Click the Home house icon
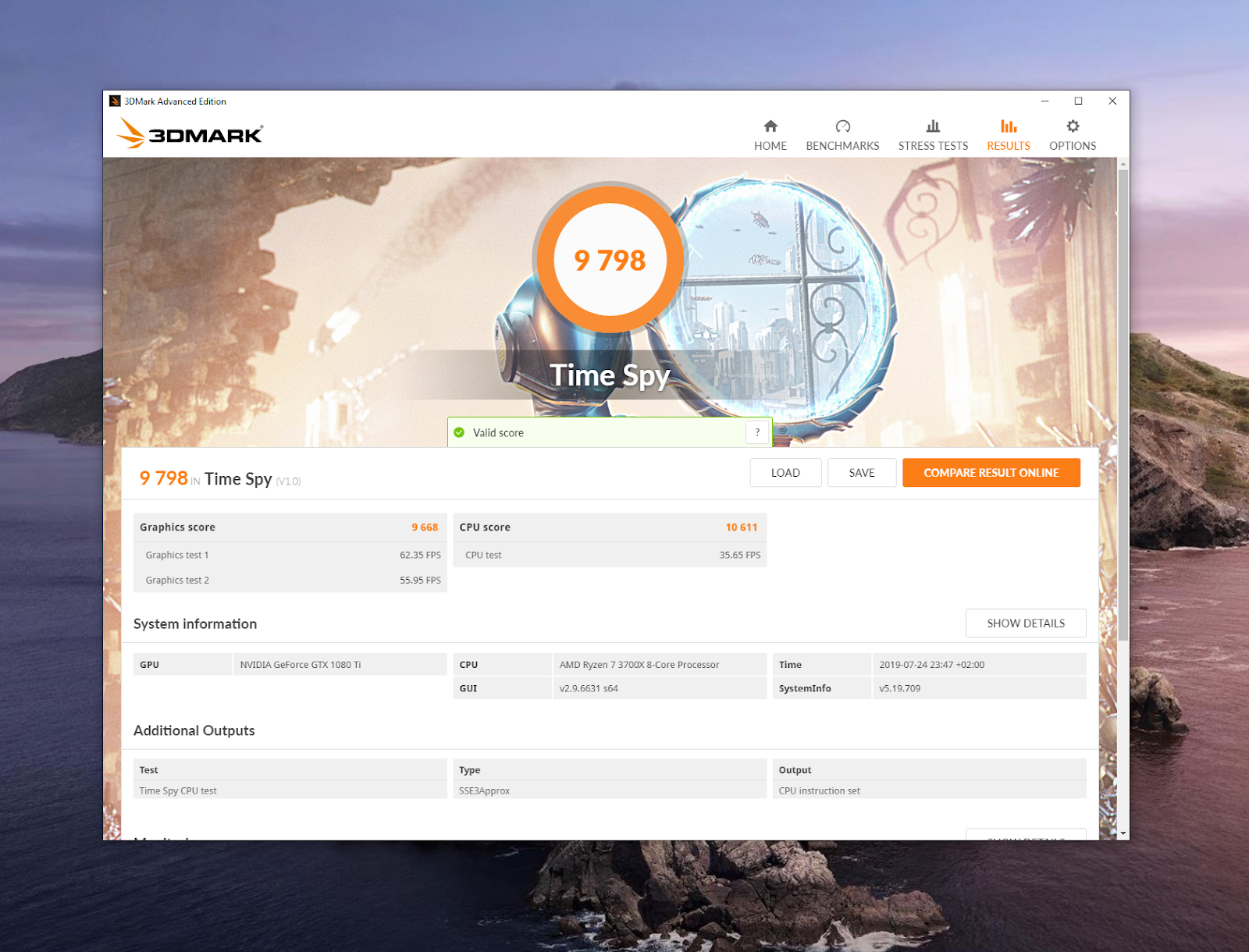Image resolution: width=1249 pixels, height=952 pixels. pos(770,126)
